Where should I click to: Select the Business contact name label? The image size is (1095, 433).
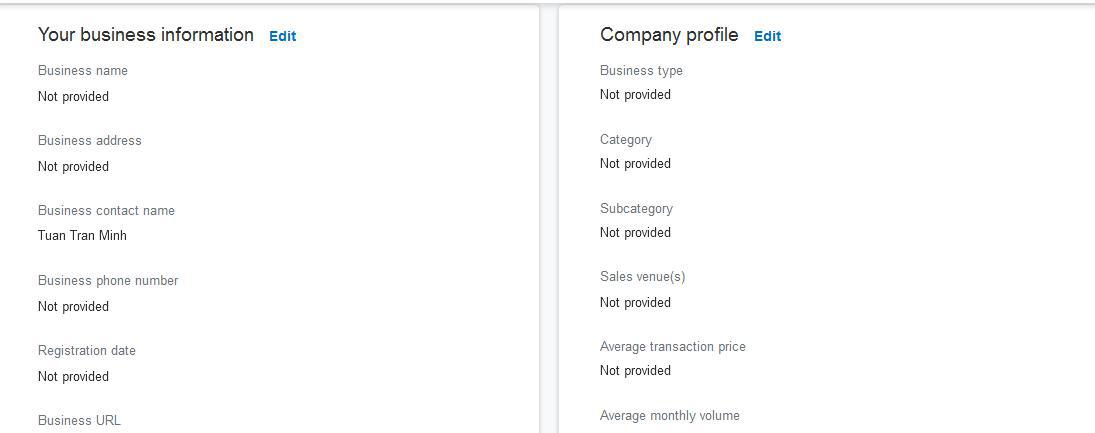(x=106, y=211)
